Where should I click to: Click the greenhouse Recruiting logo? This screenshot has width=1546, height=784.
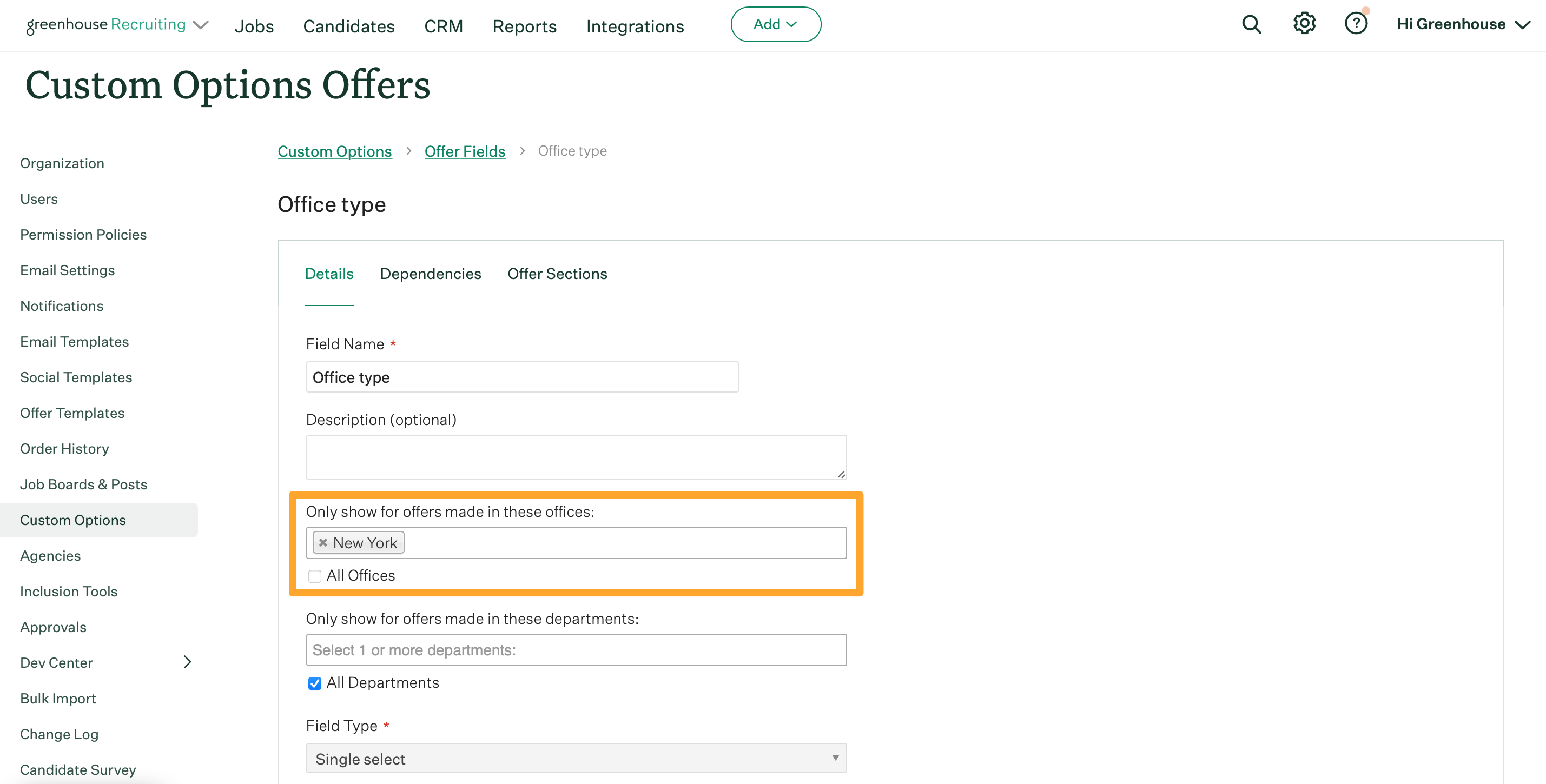[105, 24]
